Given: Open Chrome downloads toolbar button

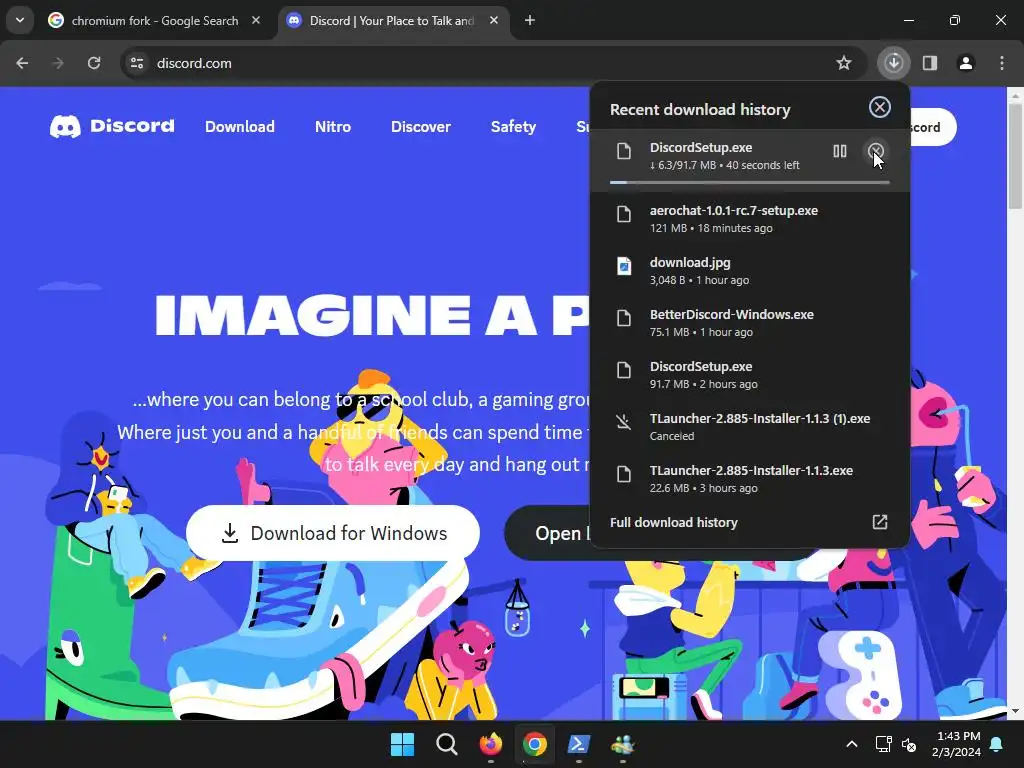Looking at the screenshot, I should pyautogui.click(x=893, y=63).
